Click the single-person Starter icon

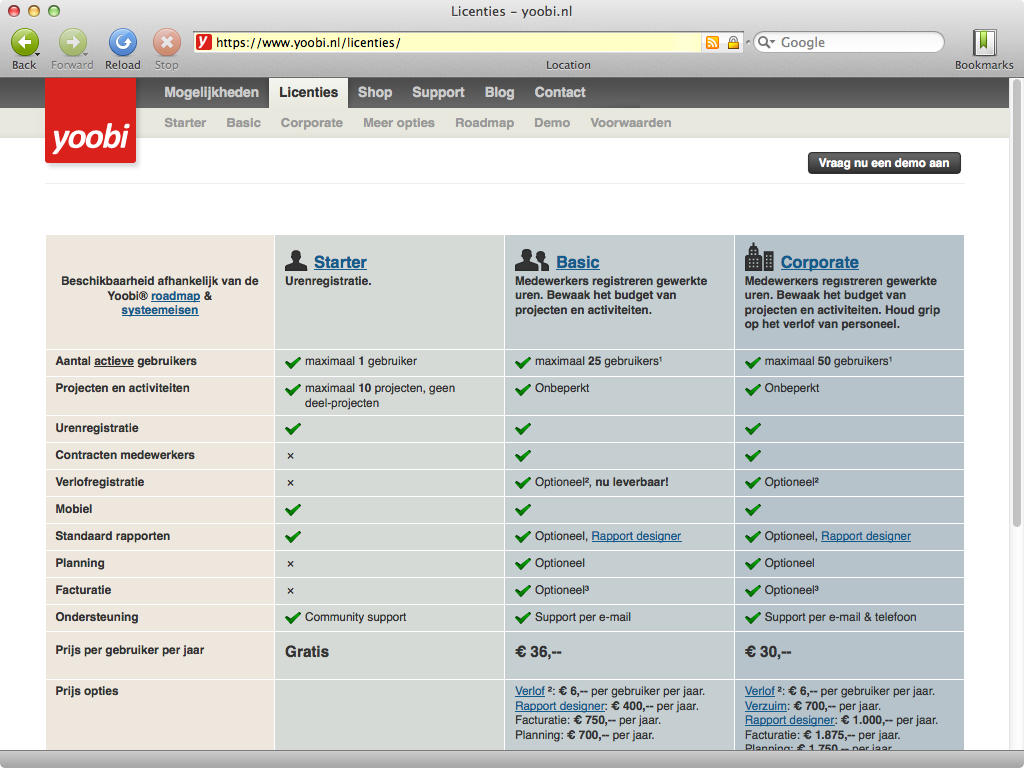tap(296, 261)
